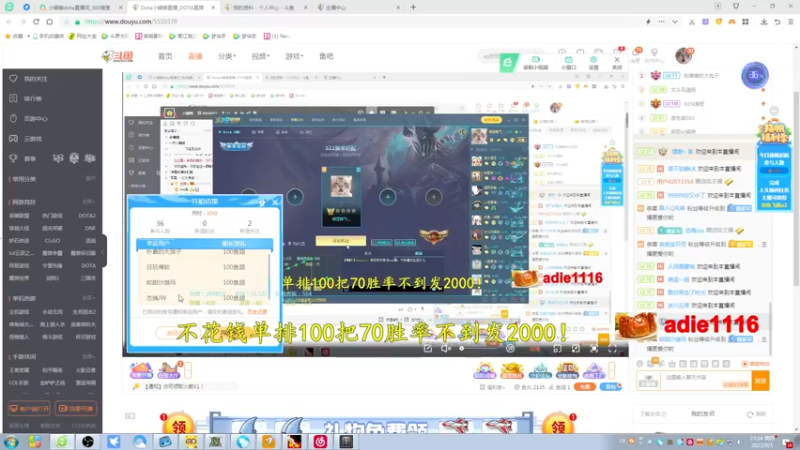Click the chat message input field
The height and width of the screenshot is (450, 800).
[x=706, y=381]
